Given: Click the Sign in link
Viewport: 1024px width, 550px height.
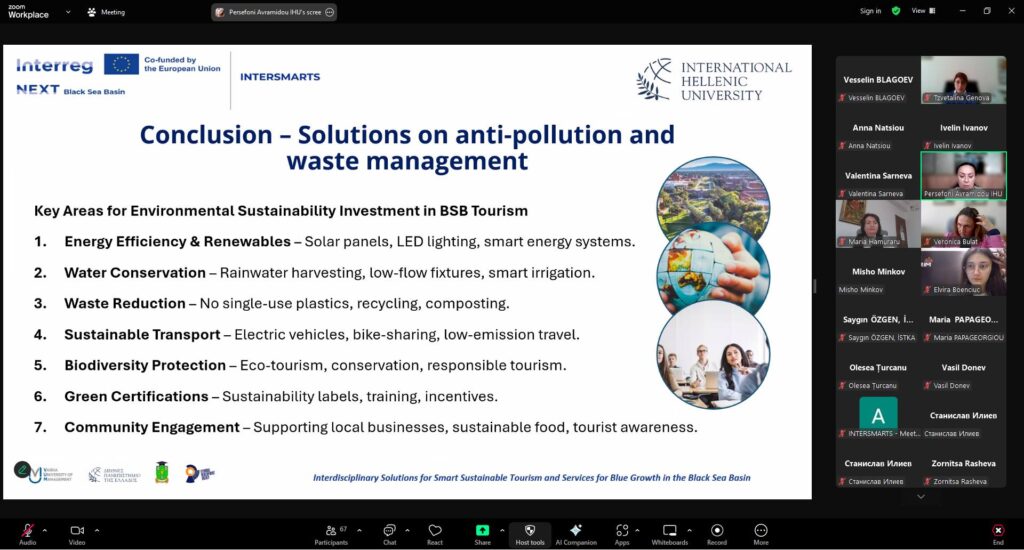Looking at the screenshot, I should pyautogui.click(x=870, y=11).
